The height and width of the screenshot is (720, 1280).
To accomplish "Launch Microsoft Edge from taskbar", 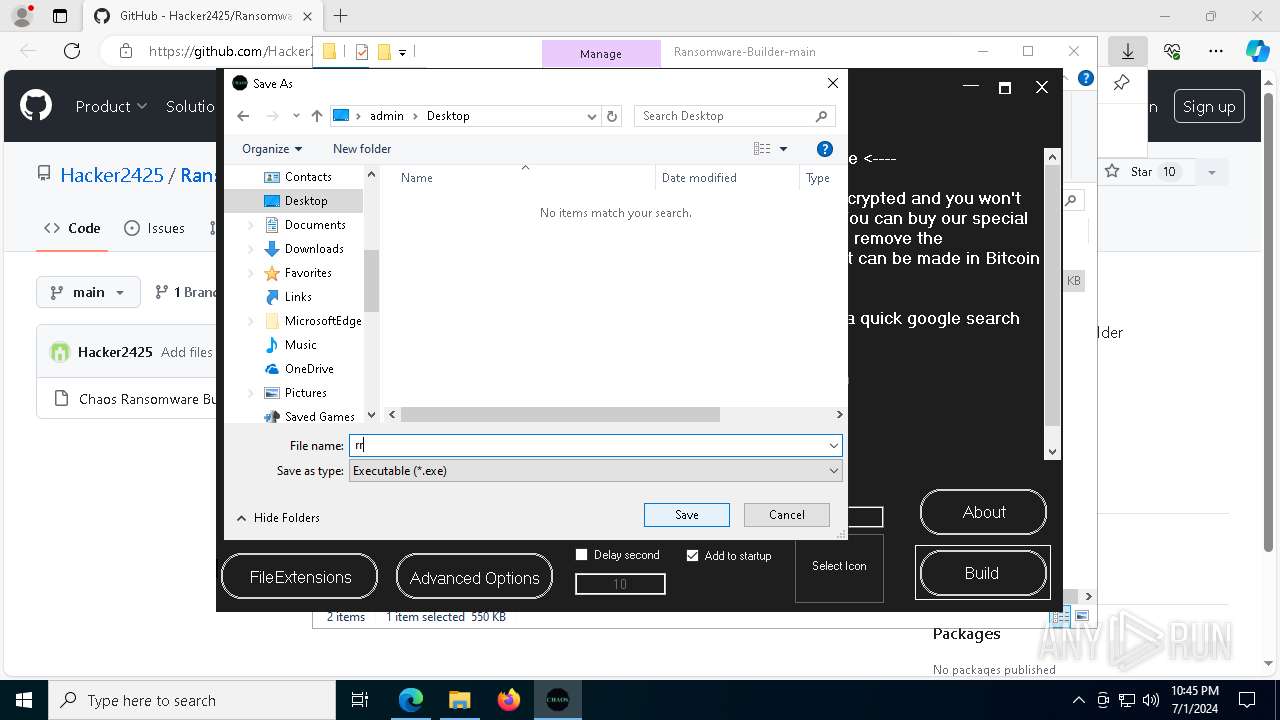I will [411, 700].
